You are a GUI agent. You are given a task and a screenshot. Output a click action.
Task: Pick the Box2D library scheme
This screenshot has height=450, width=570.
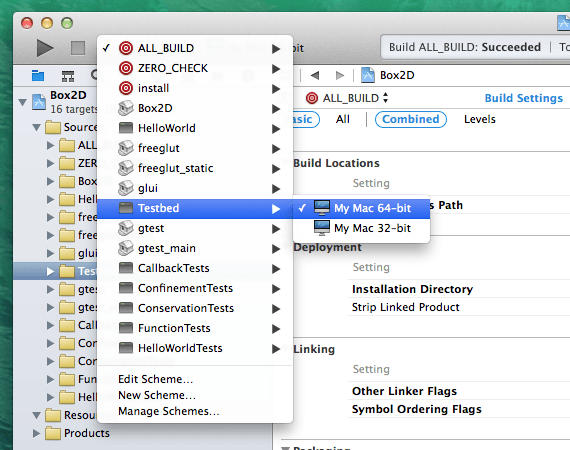(x=195, y=108)
